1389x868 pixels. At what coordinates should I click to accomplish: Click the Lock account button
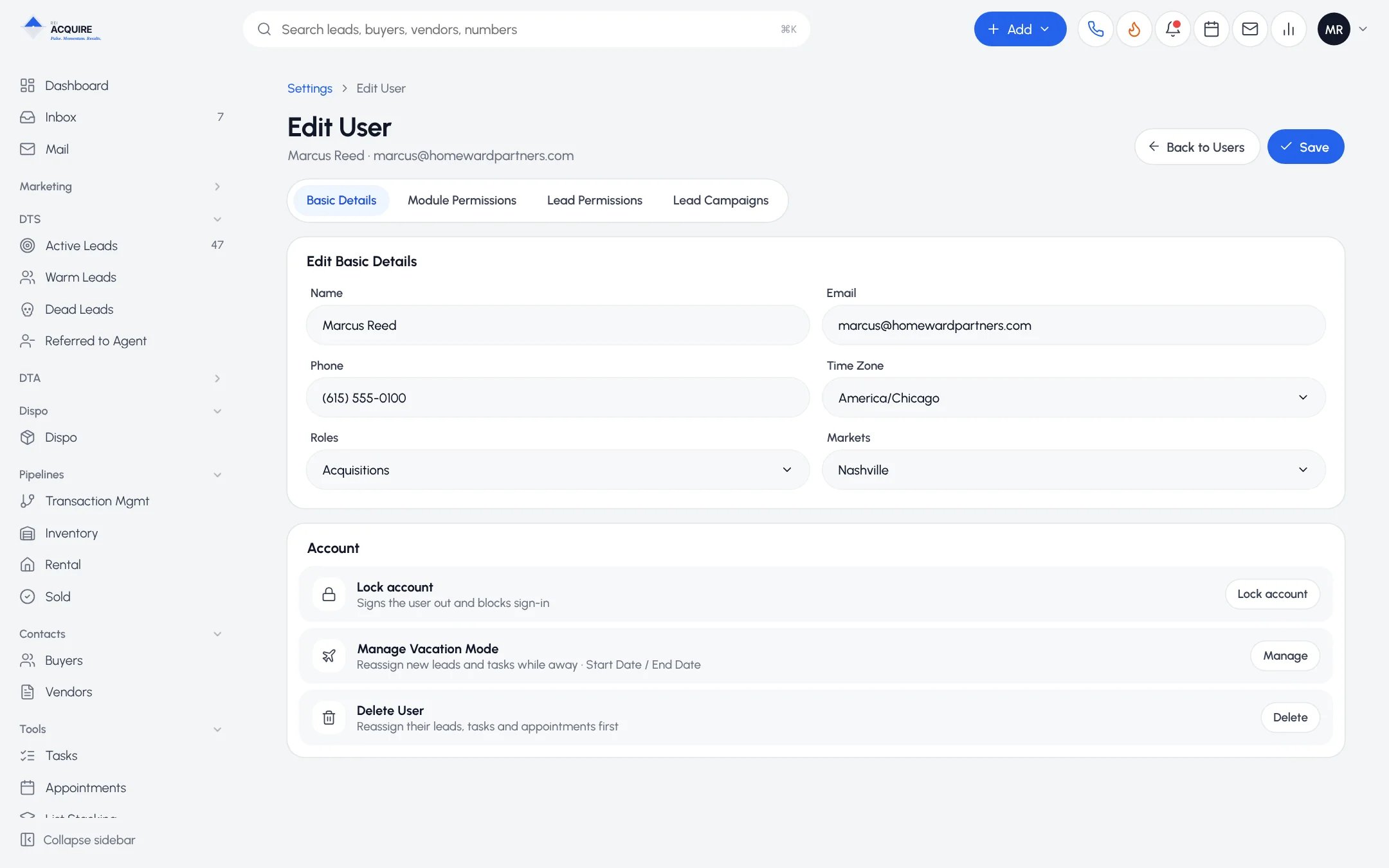pos(1272,594)
